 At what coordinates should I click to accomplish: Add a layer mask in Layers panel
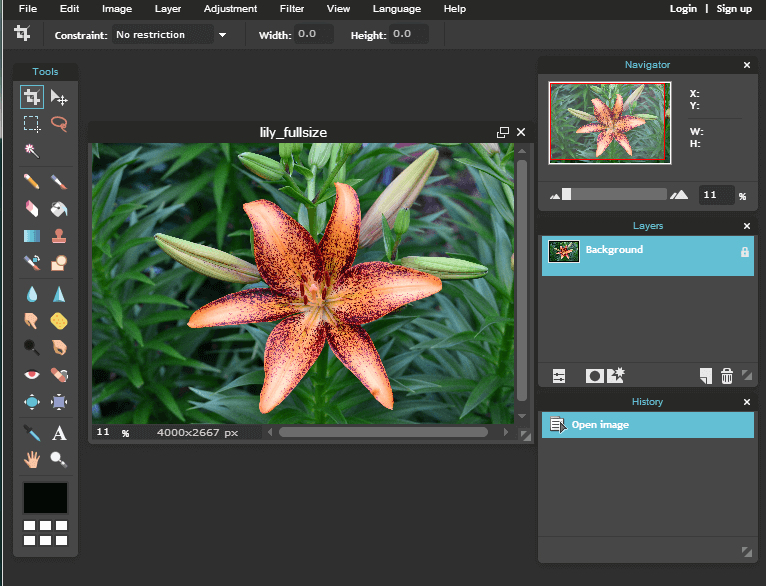(x=594, y=376)
